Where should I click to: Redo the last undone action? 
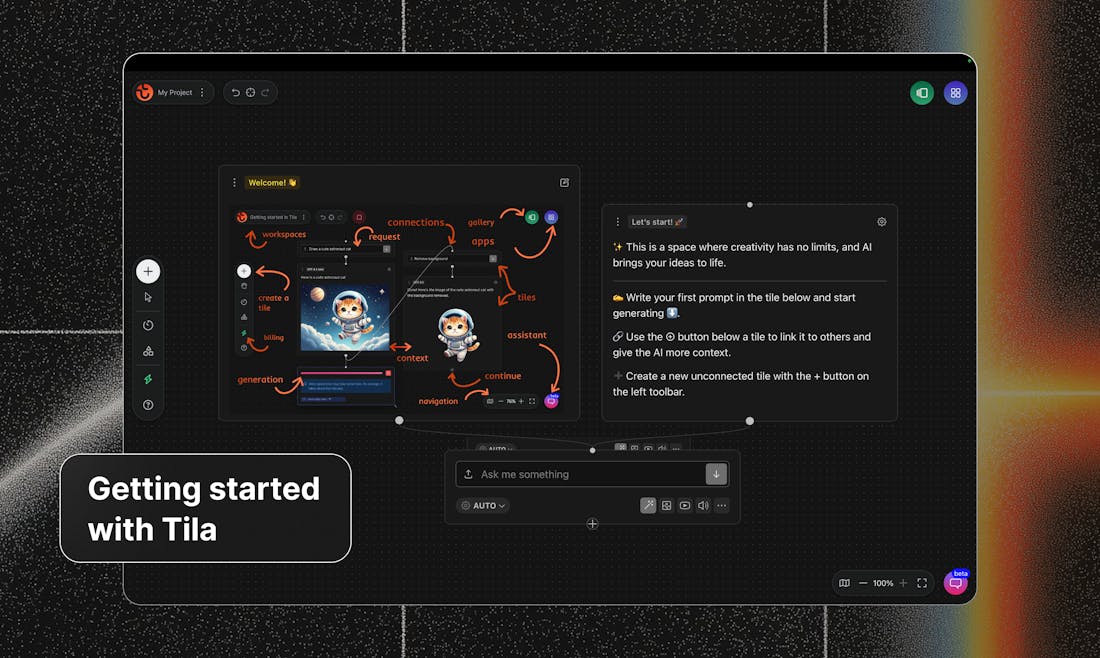pos(265,93)
